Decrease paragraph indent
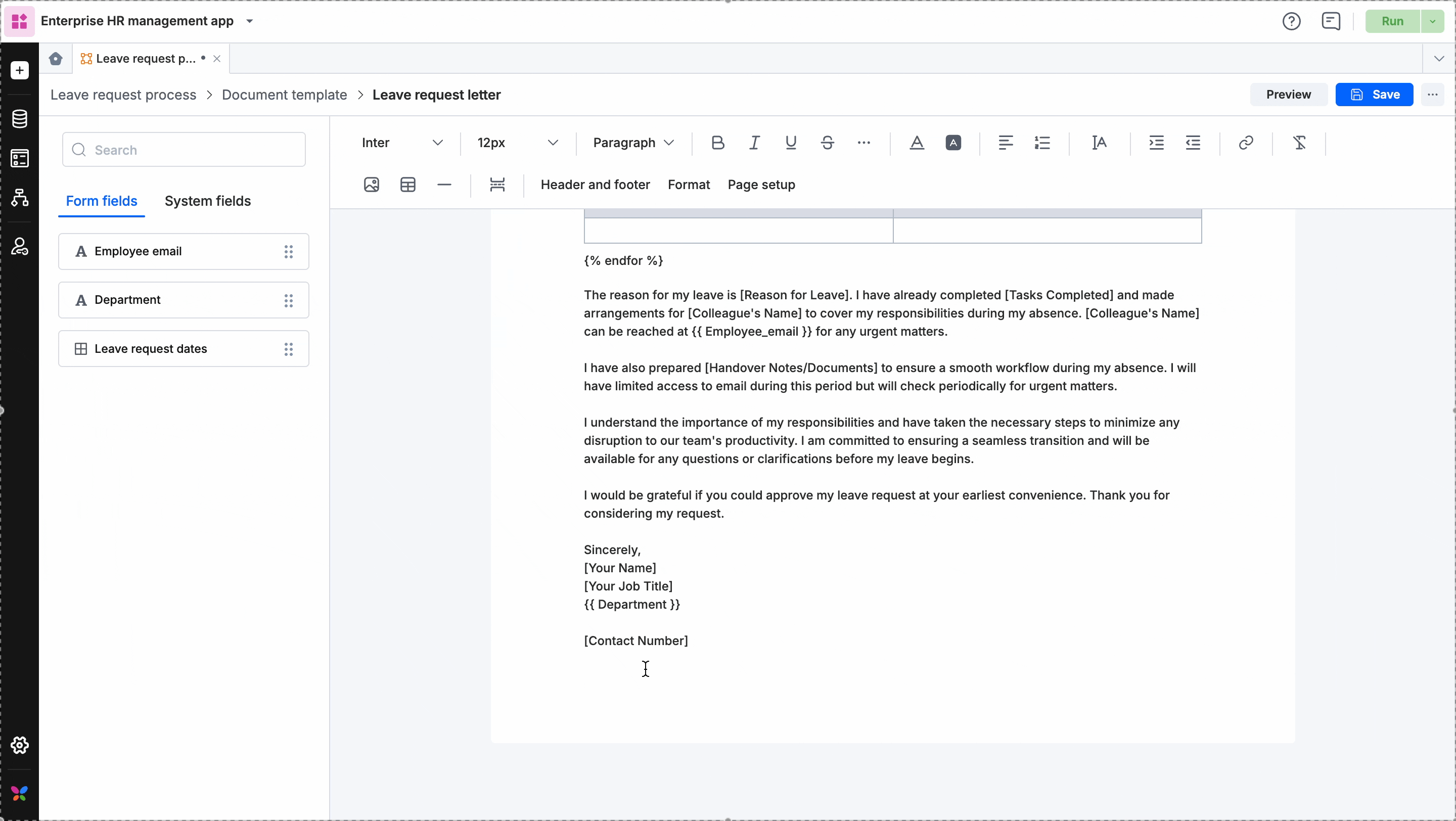1456x821 pixels. tap(1193, 143)
